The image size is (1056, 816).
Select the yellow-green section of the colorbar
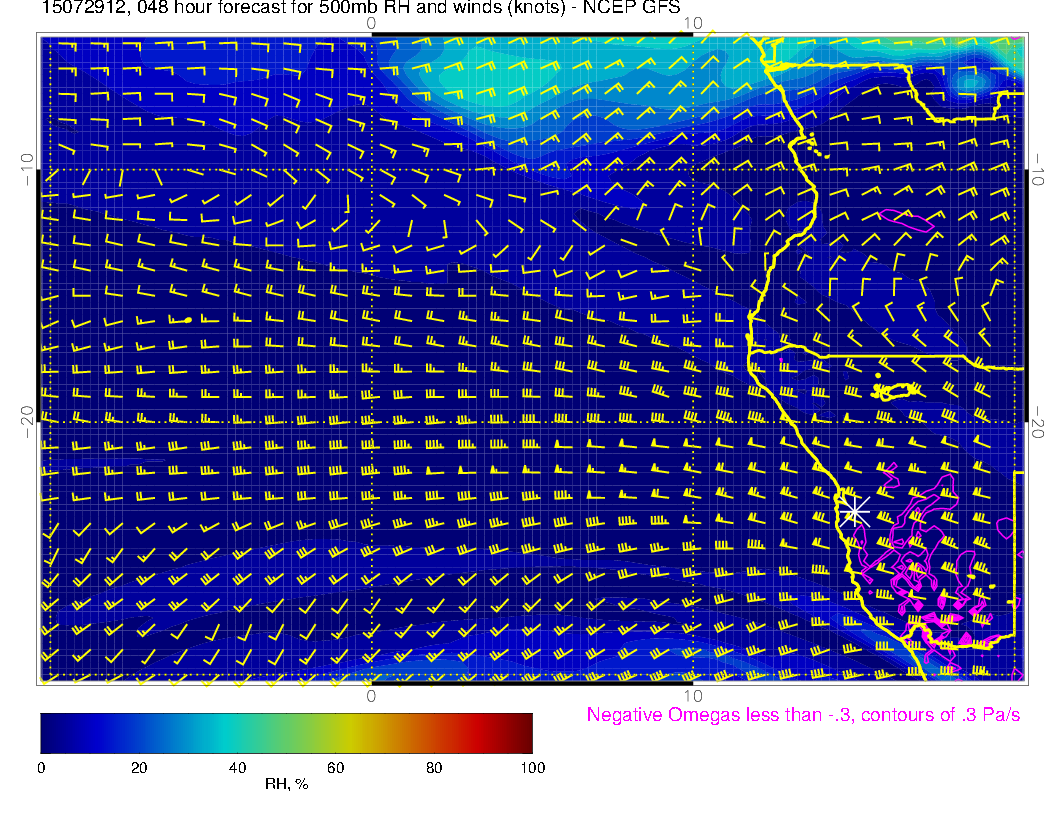[x=330, y=733]
